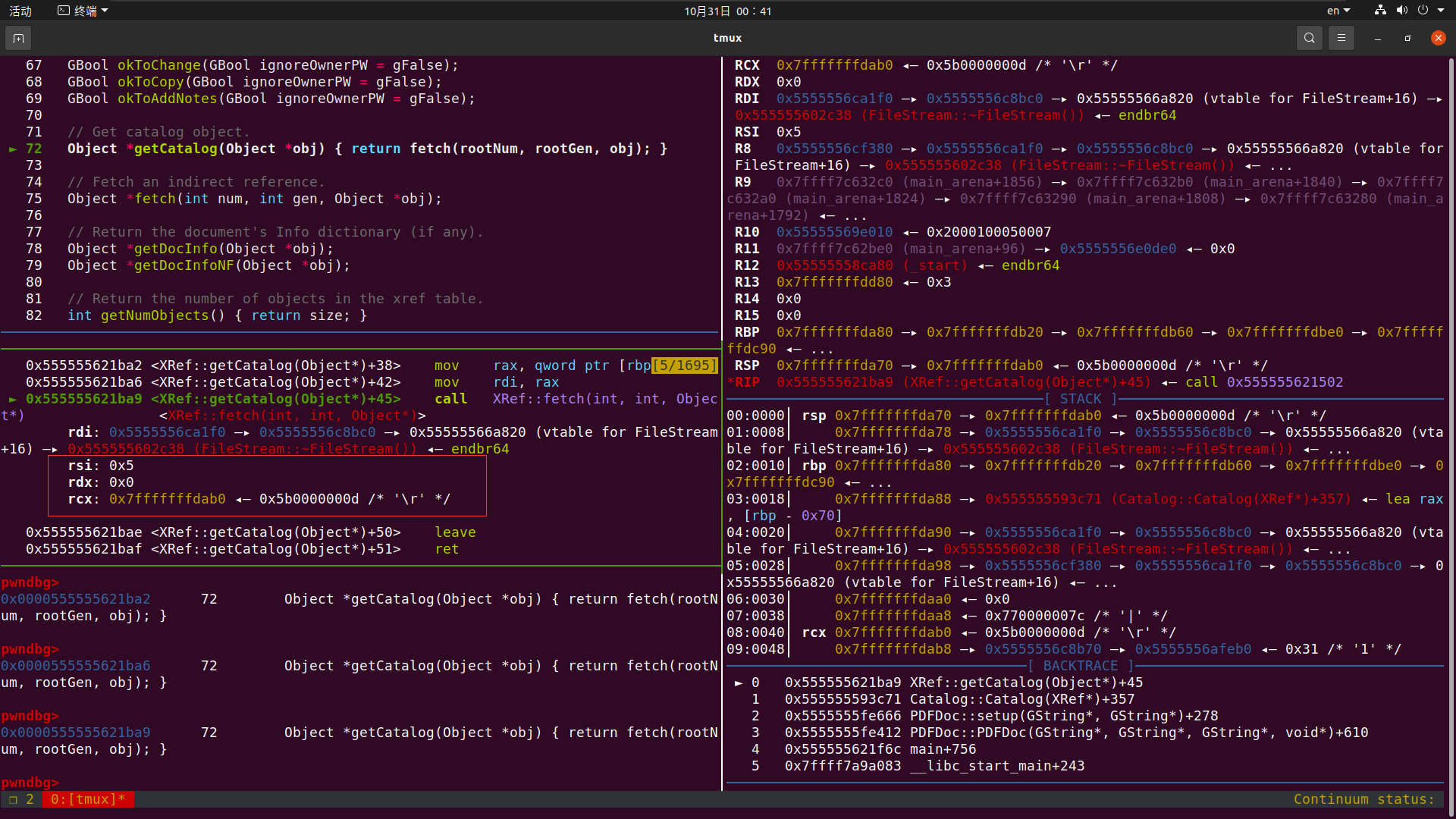Click the 活动 Activities button
Screen dimensions: 1456x819
coord(20,11)
